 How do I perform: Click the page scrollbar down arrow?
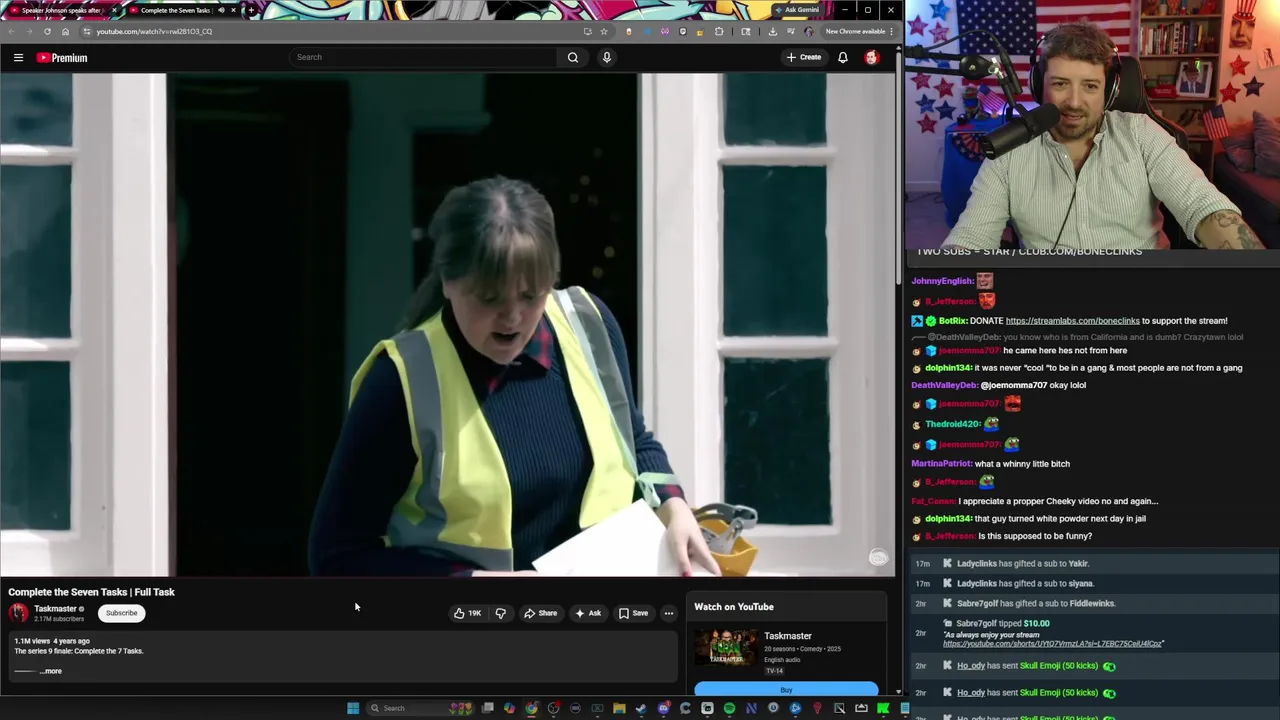pyautogui.click(x=898, y=692)
